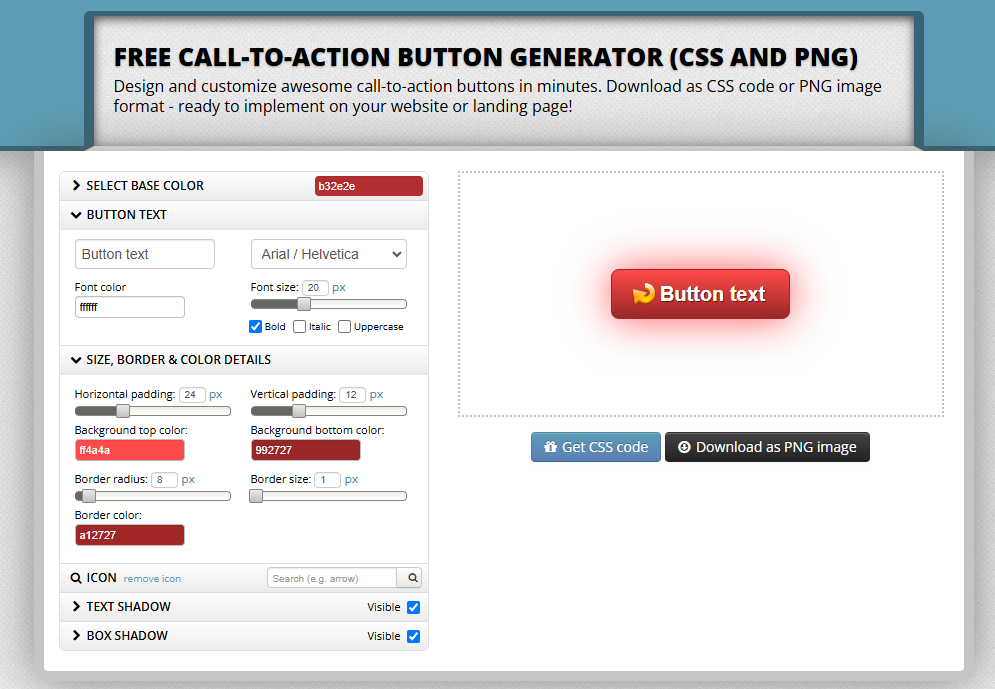Enable Italic text styling
This screenshot has height=689, width=995.
[299, 326]
